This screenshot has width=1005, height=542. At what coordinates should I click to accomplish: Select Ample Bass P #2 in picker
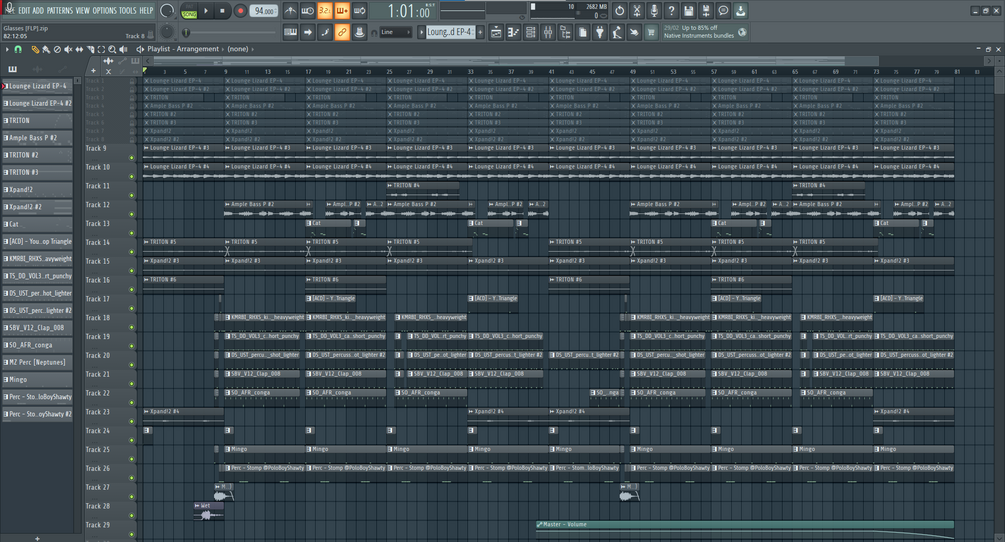point(37,138)
